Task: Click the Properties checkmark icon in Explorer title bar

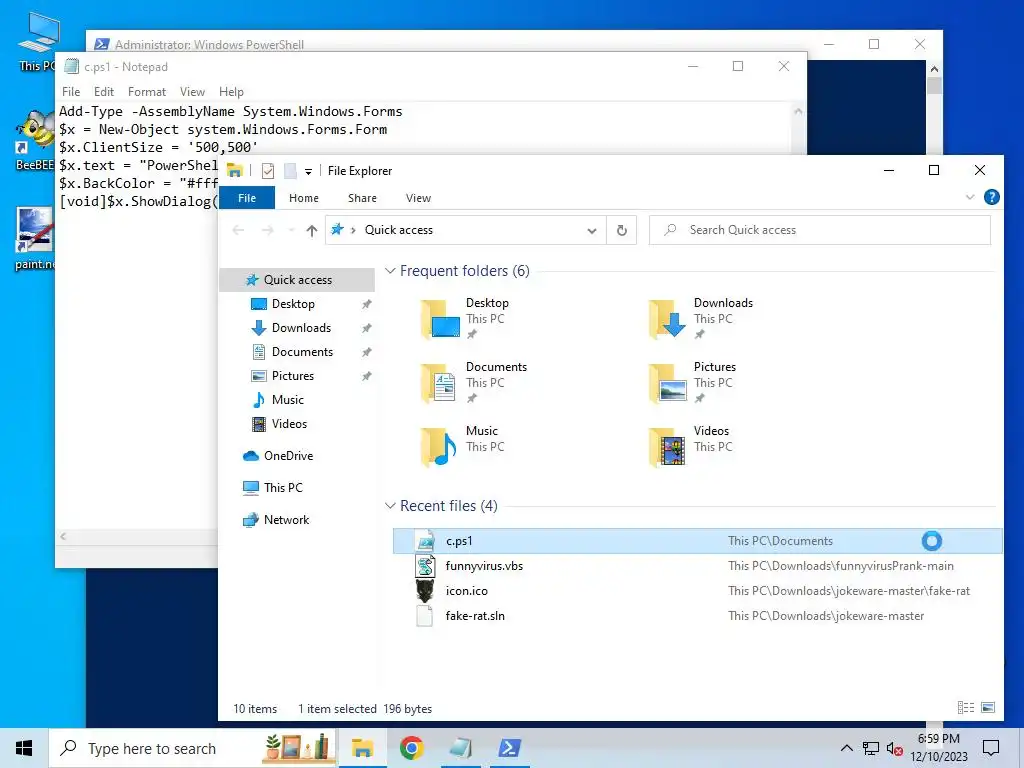Action: (x=268, y=171)
